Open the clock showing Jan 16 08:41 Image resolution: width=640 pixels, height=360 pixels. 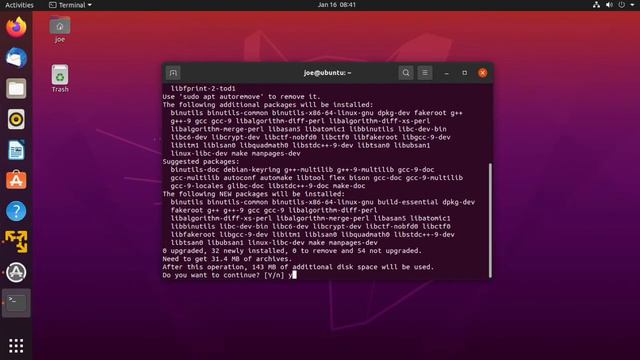[337, 5]
